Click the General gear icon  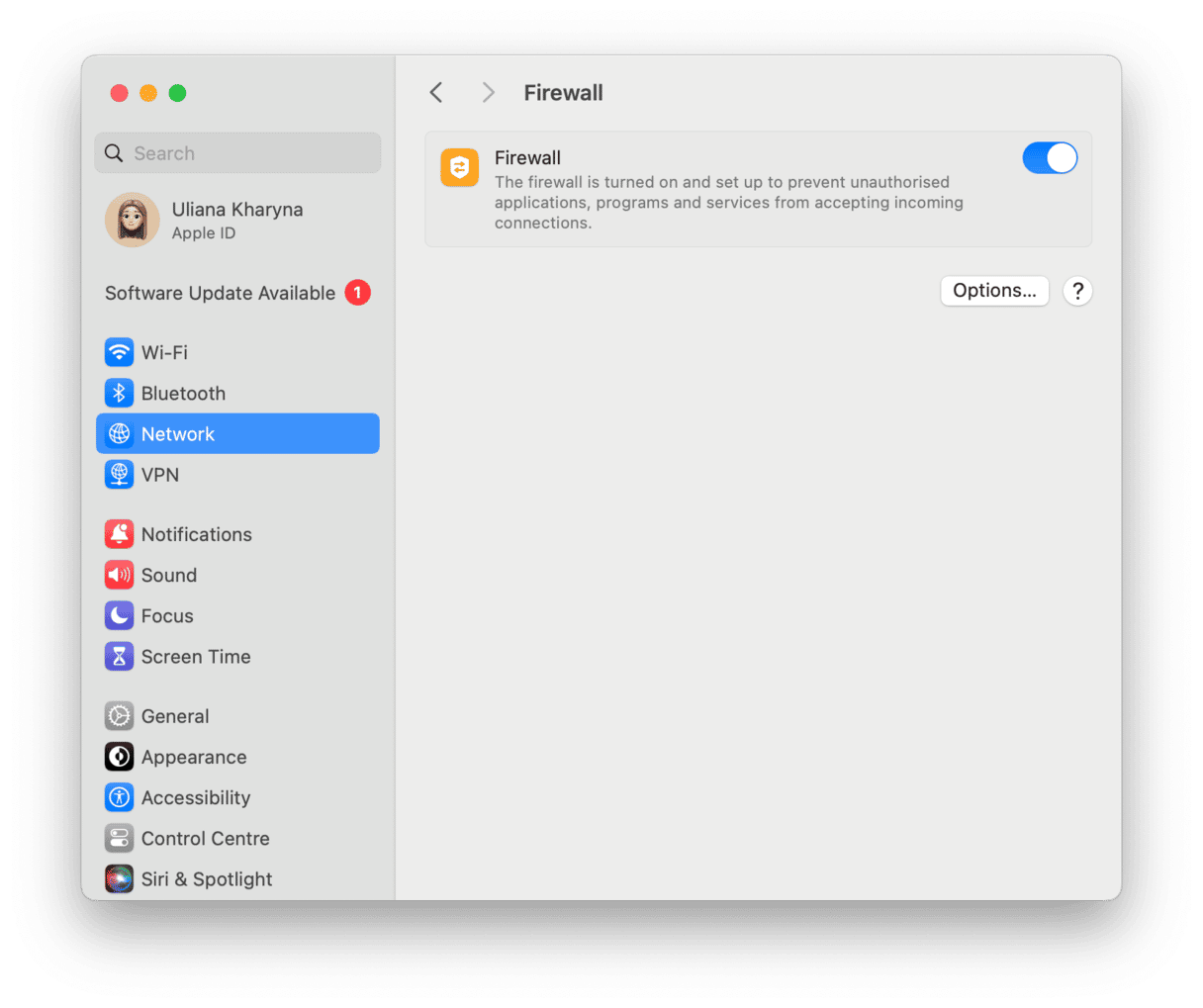(x=119, y=715)
